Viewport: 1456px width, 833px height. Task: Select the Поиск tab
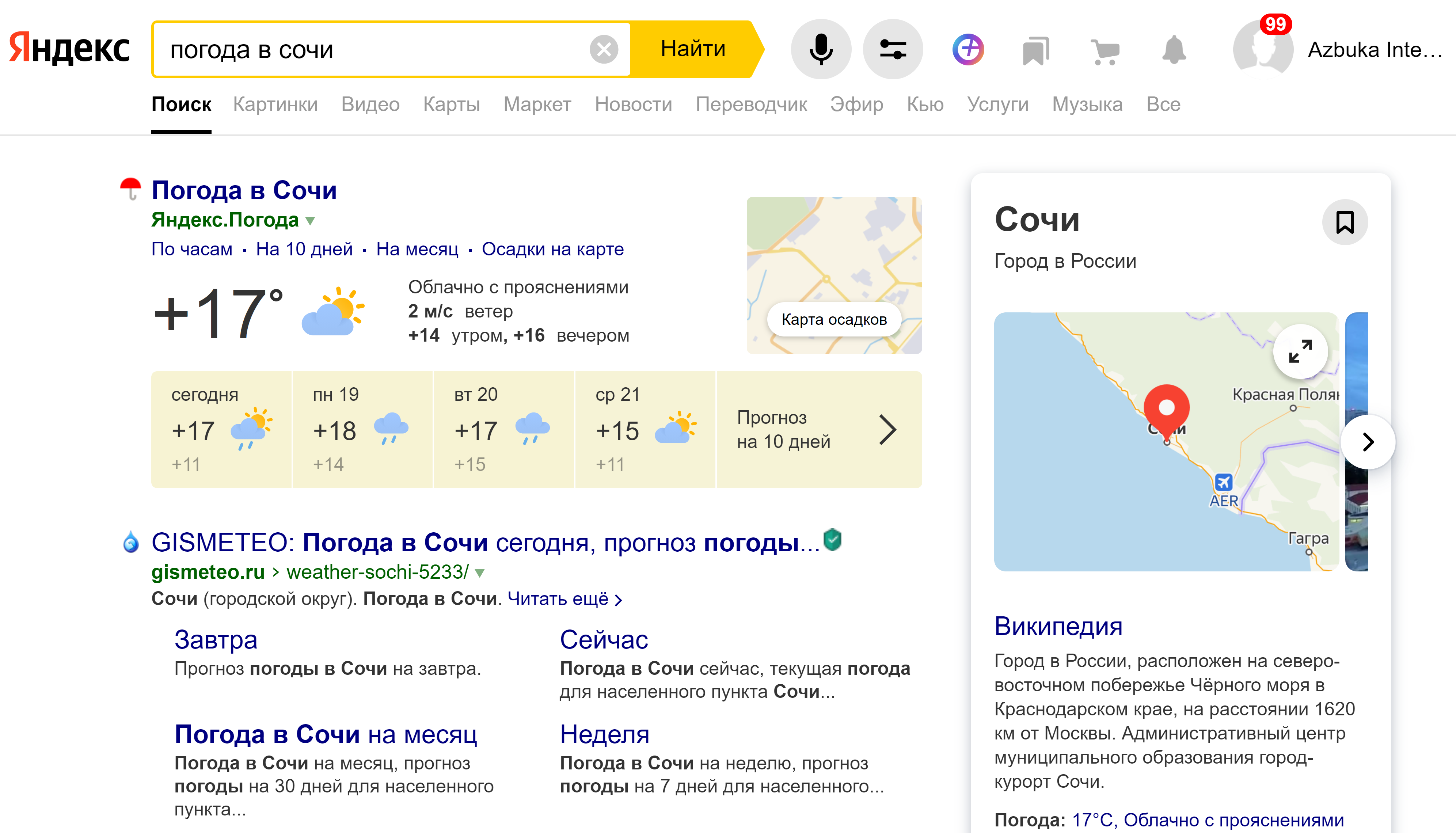click(x=181, y=104)
